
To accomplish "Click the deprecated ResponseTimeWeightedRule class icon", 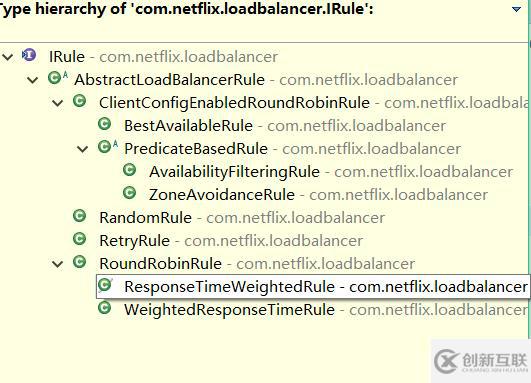I will (105, 285).
